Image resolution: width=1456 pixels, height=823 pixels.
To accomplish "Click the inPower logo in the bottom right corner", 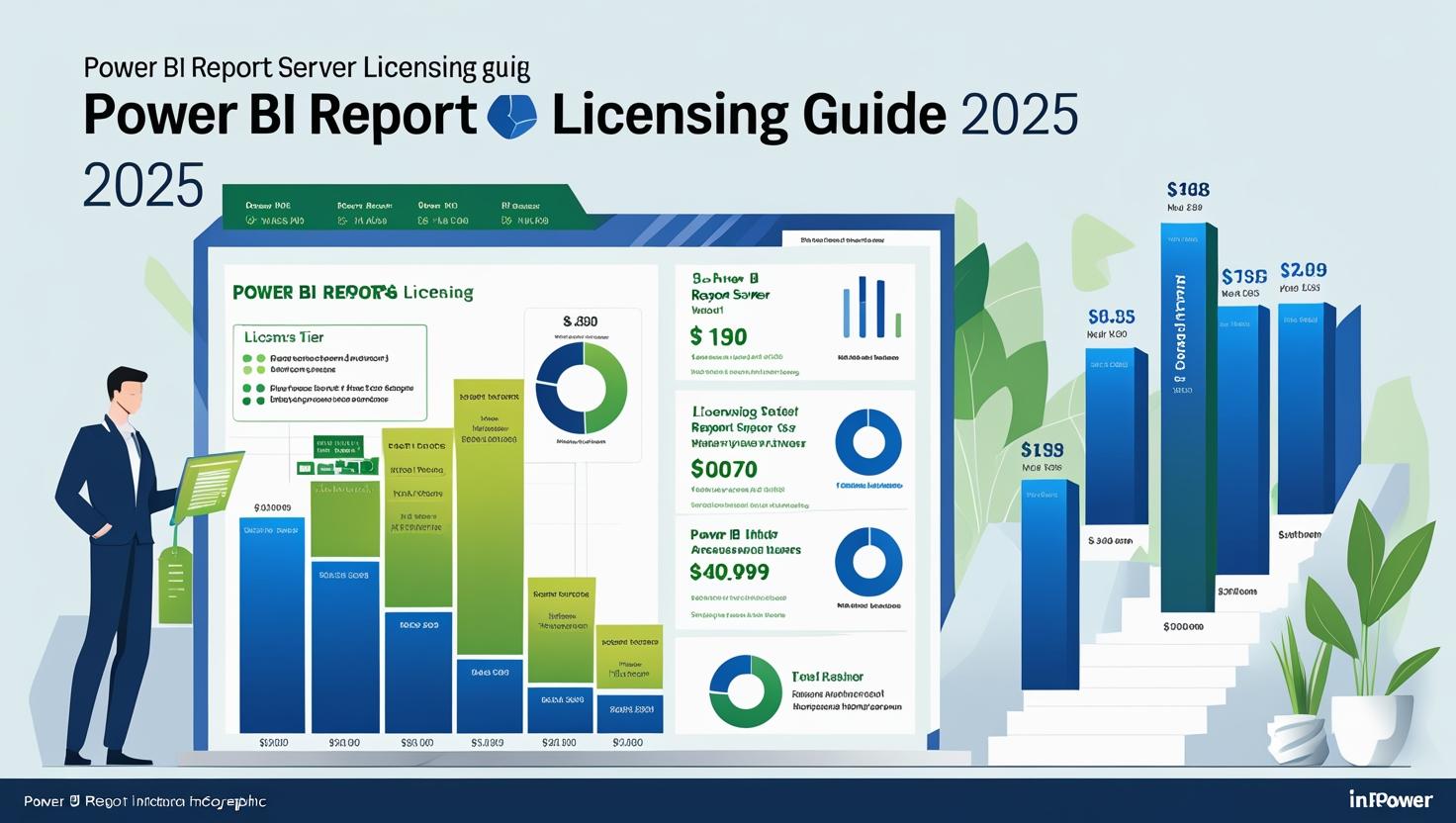I will pos(1390,799).
